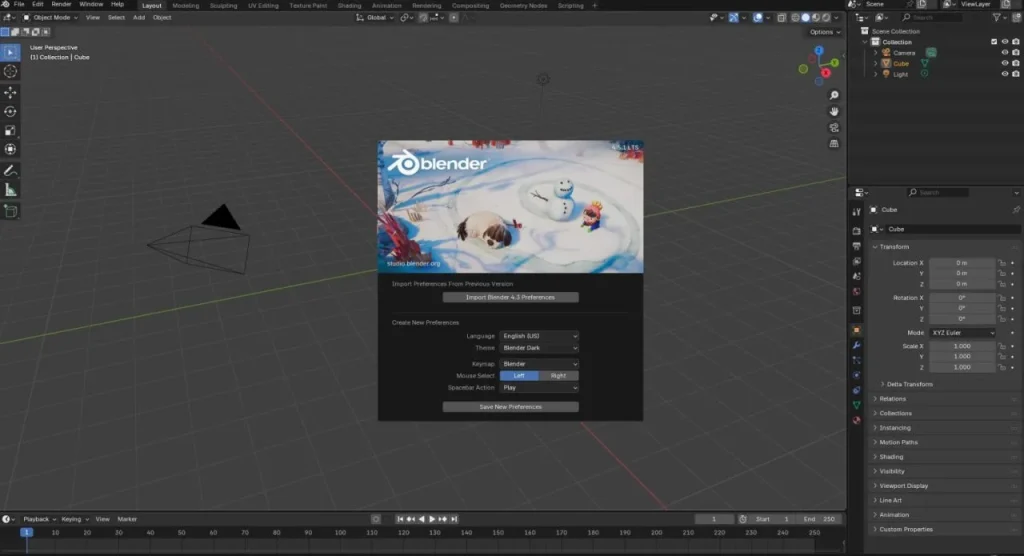Select the Rotate tool in left toolbar
Screen dimensions: 1024x556
(11, 111)
